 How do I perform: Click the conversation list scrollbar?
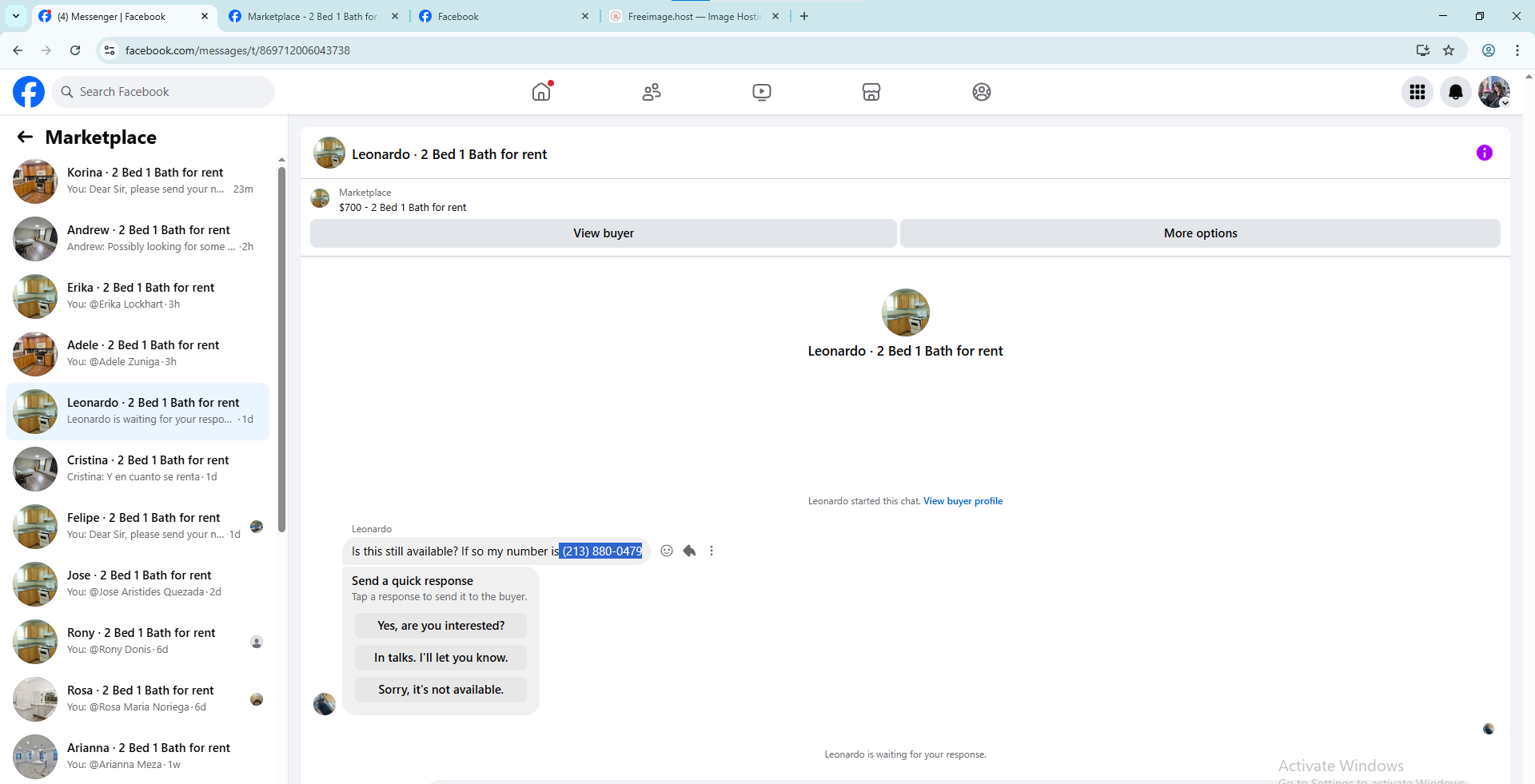[x=281, y=349]
